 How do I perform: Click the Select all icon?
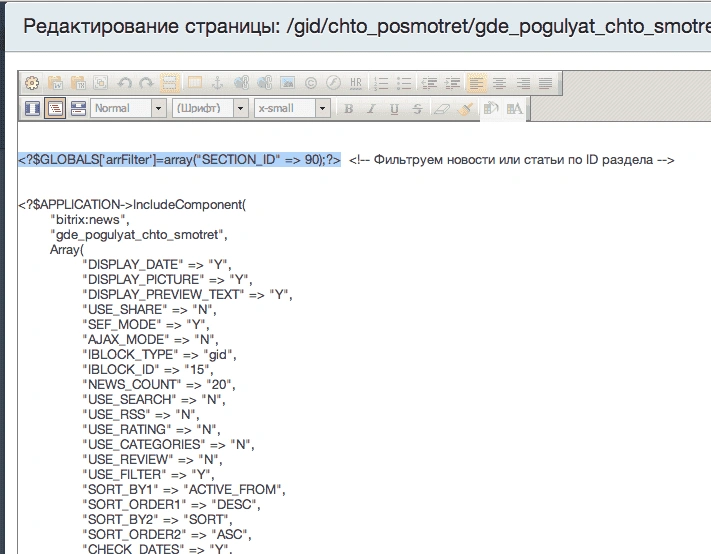click(101, 83)
